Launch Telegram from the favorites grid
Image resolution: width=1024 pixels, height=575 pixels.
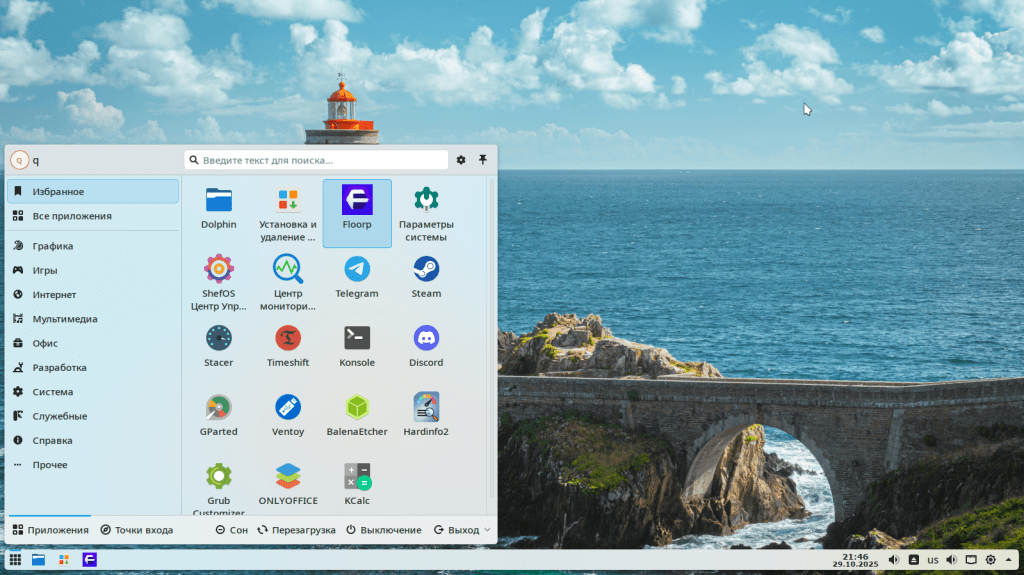pyautogui.click(x=357, y=277)
